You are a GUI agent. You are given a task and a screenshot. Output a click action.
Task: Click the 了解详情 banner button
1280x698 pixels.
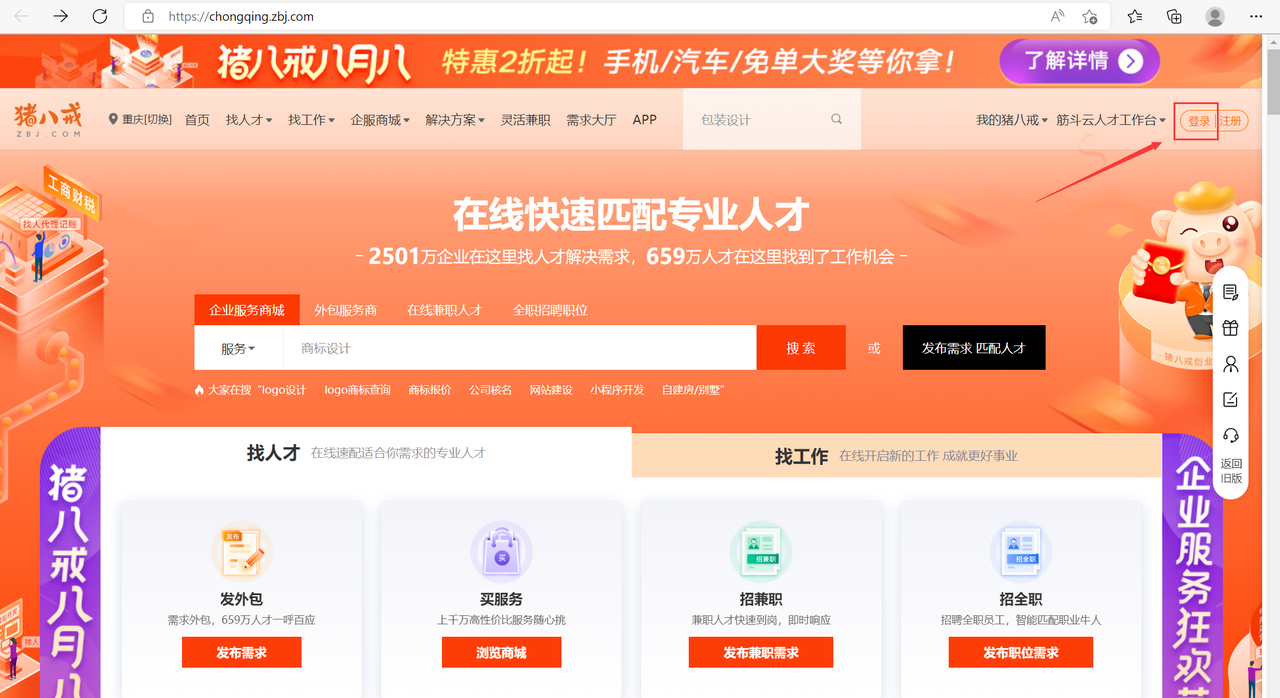click(1080, 61)
